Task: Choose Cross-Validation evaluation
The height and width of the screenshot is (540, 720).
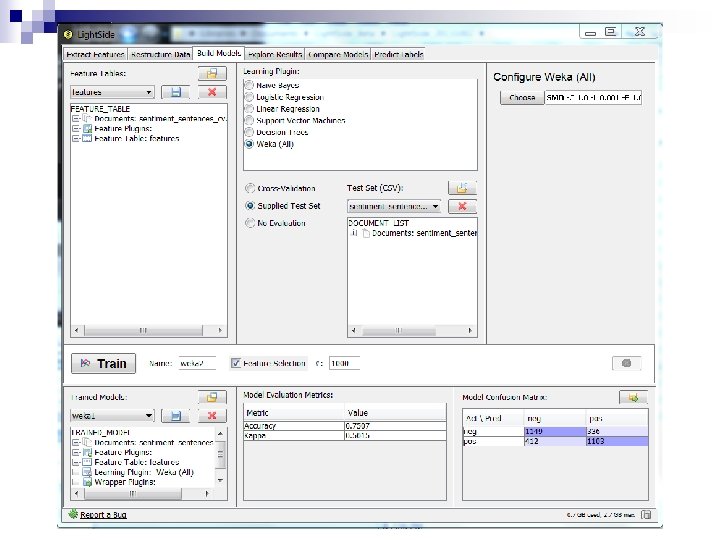Action: [250, 188]
